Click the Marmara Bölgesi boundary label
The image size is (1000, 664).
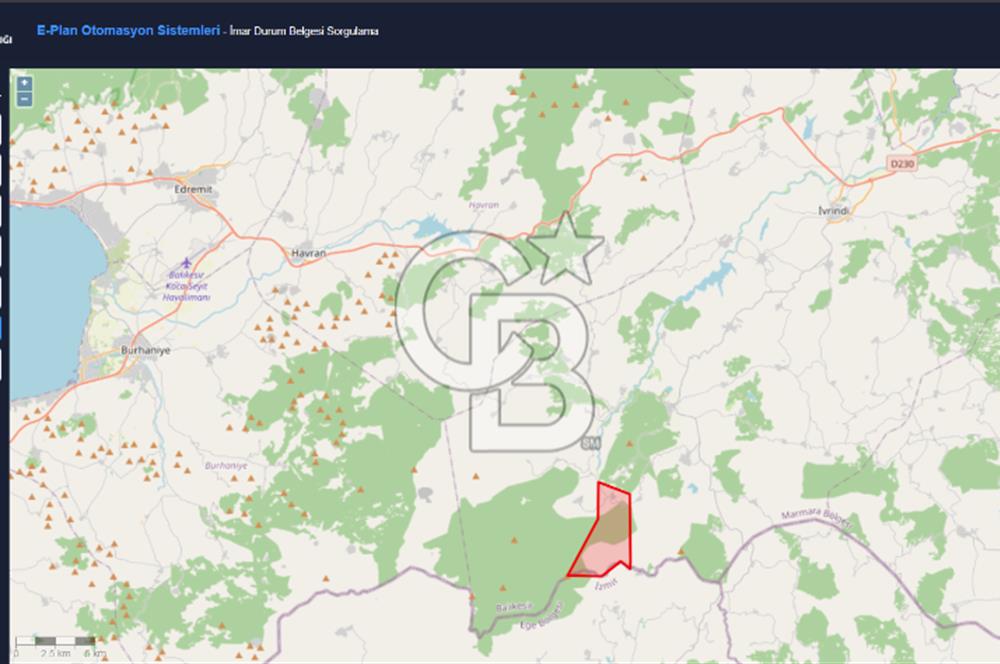(x=816, y=519)
